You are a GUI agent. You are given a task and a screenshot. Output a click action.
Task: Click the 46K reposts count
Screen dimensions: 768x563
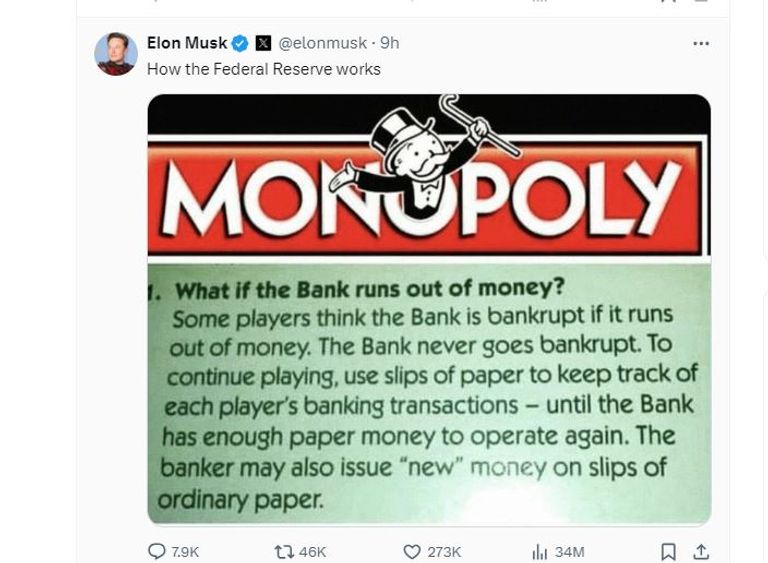(x=312, y=551)
